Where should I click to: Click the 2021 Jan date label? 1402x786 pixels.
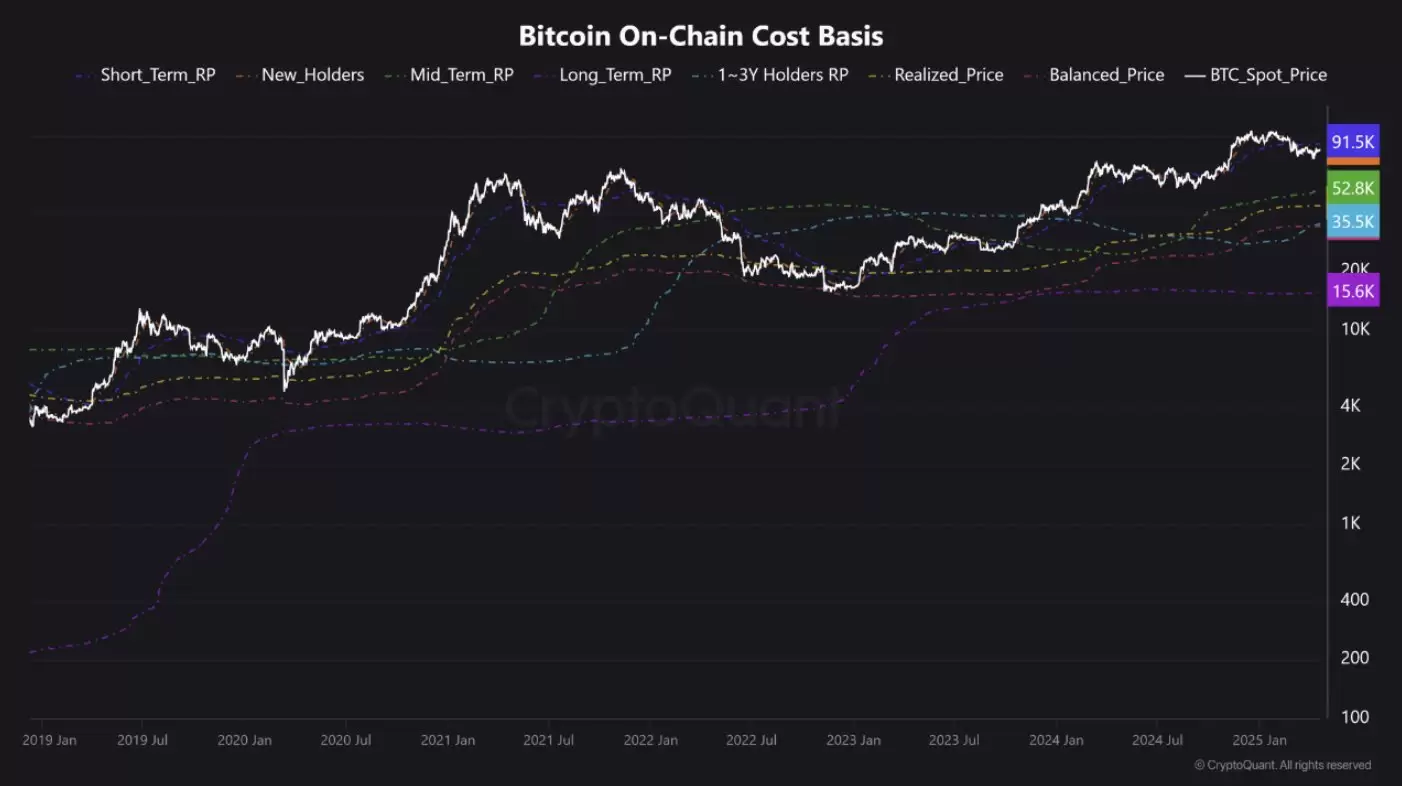tap(448, 741)
